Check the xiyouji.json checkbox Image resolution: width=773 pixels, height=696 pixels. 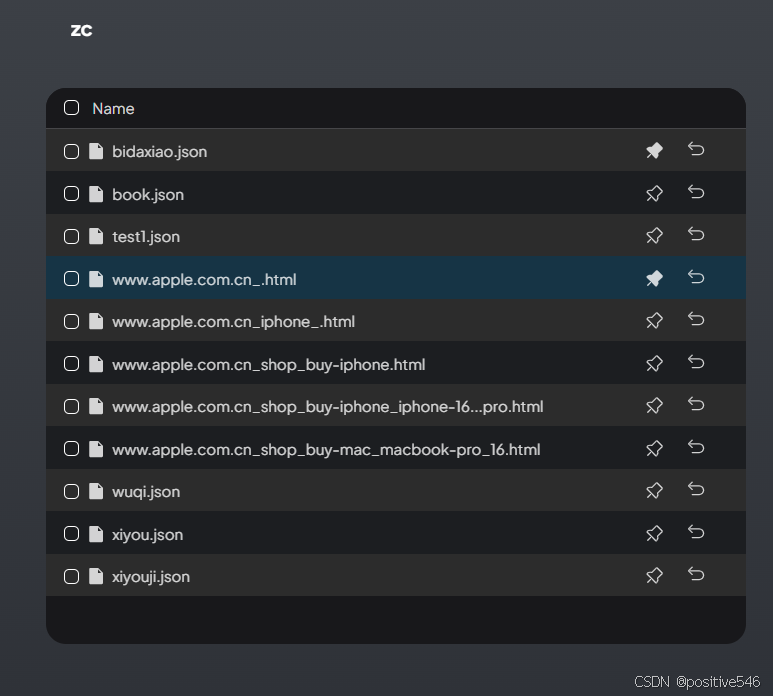coord(71,576)
